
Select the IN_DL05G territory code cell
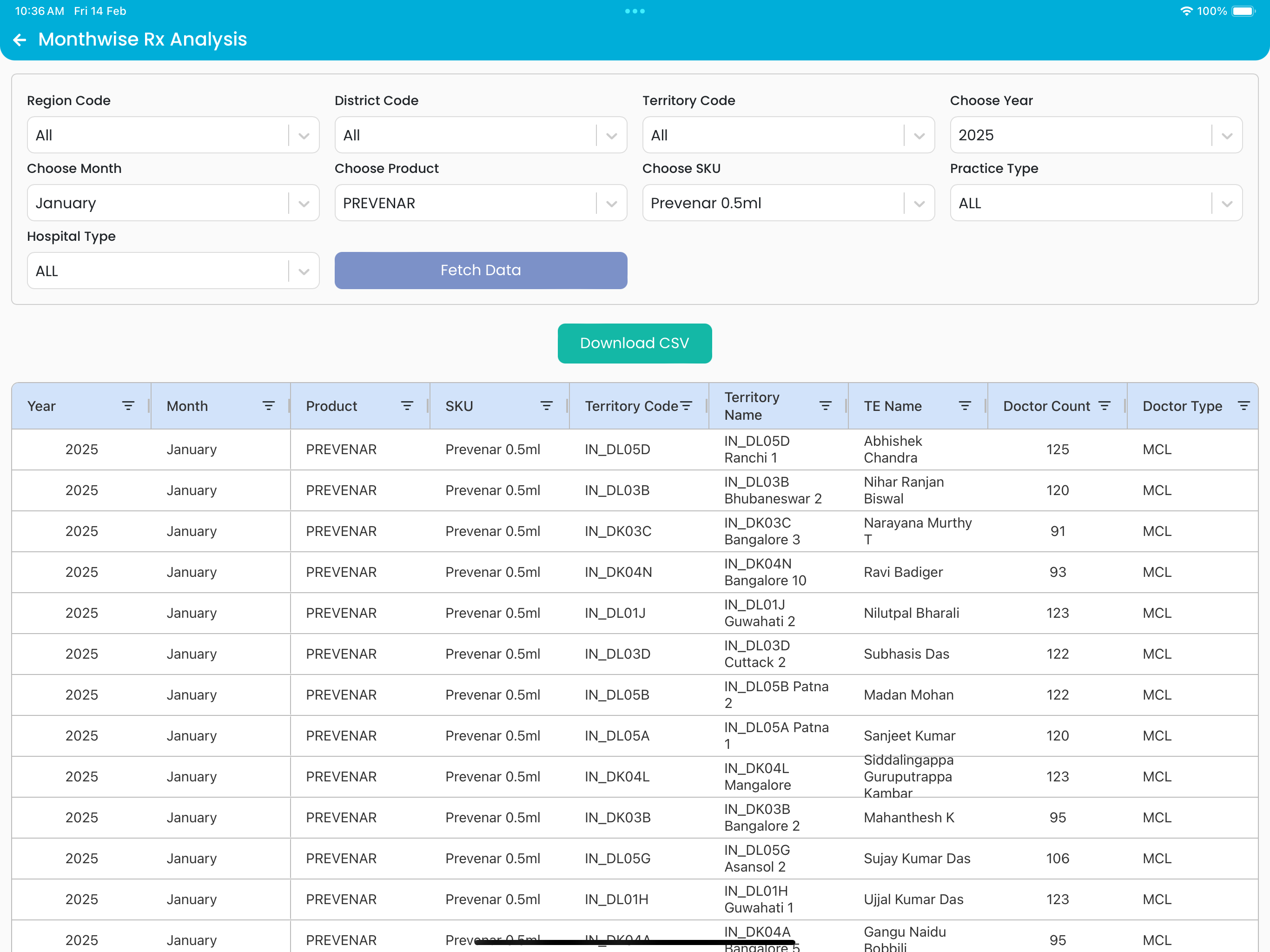(618, 859)
